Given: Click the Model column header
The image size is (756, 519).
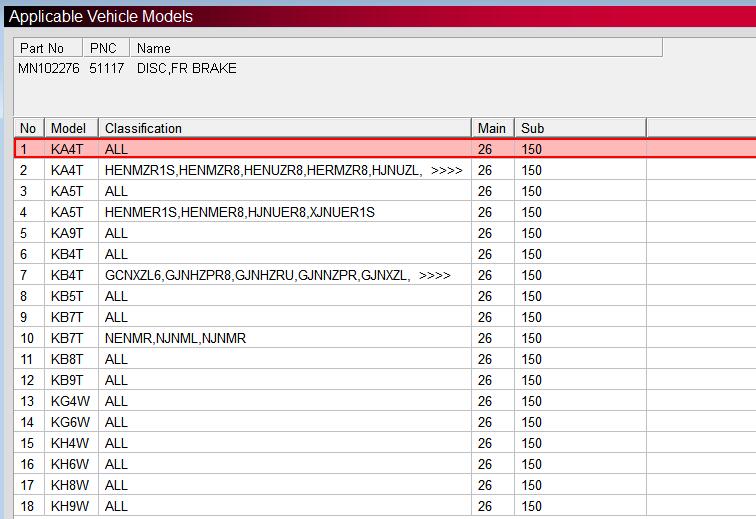Looking at the screenshot, I should coord(70,128).
